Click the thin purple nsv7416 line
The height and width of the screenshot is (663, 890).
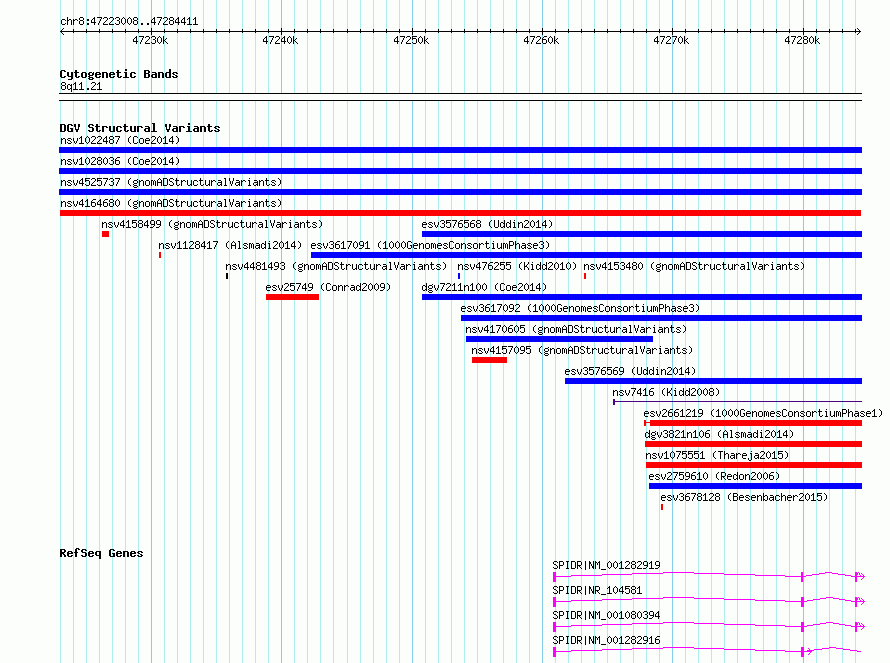coord(737,402)
